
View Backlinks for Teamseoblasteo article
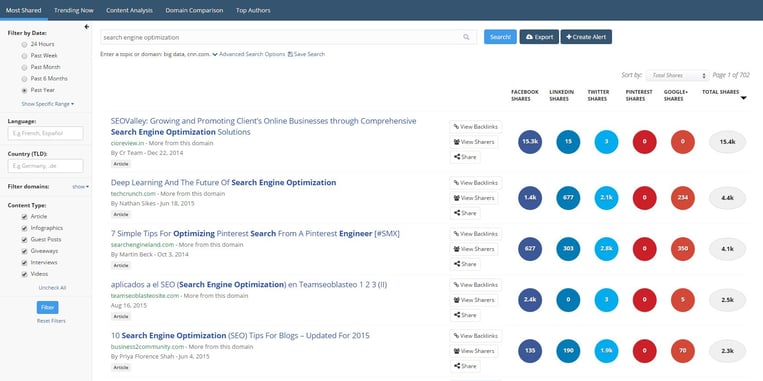(x=475, y=285)
